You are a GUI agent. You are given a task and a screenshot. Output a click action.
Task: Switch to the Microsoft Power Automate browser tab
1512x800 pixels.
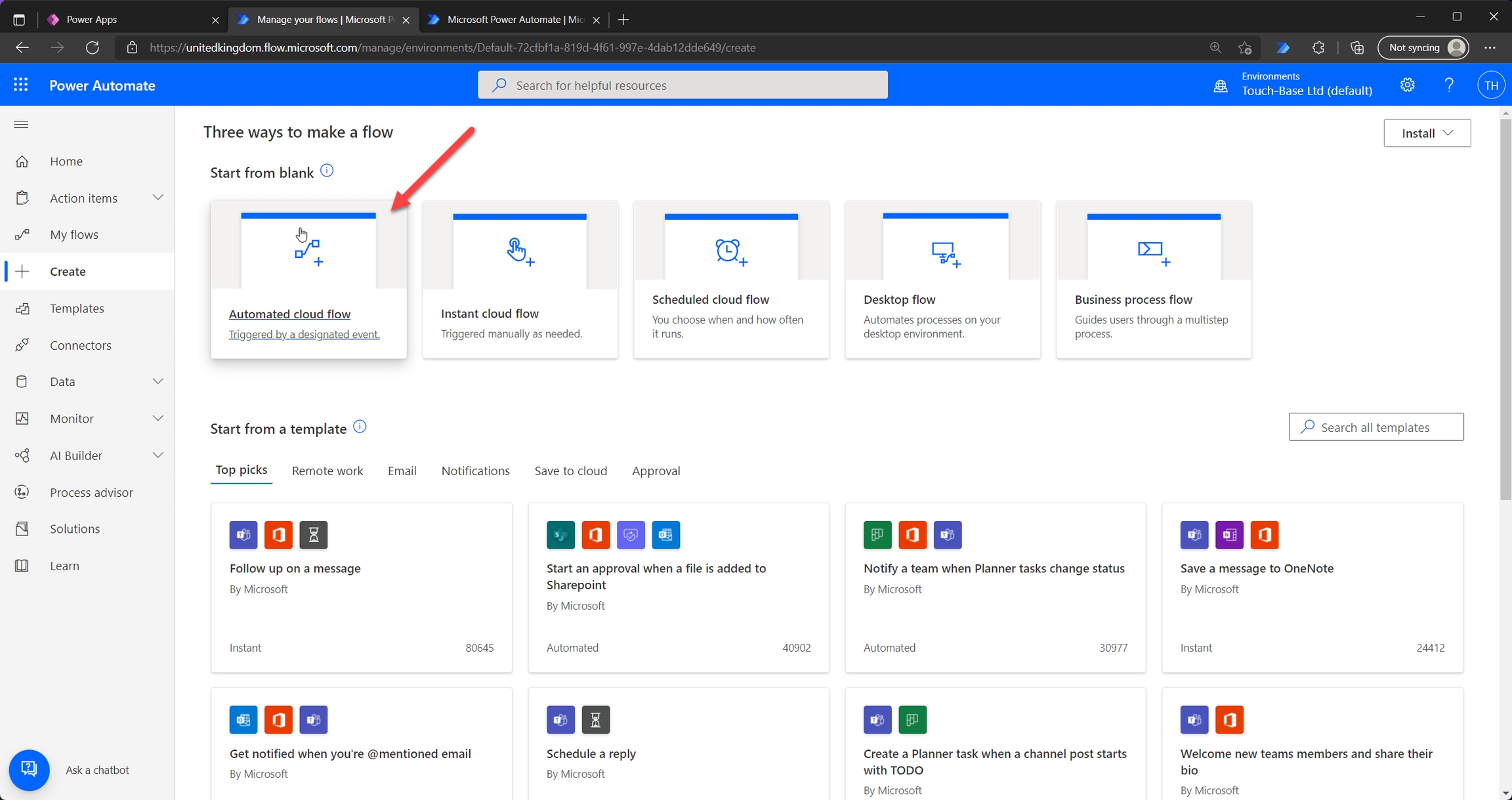point(514,20)
